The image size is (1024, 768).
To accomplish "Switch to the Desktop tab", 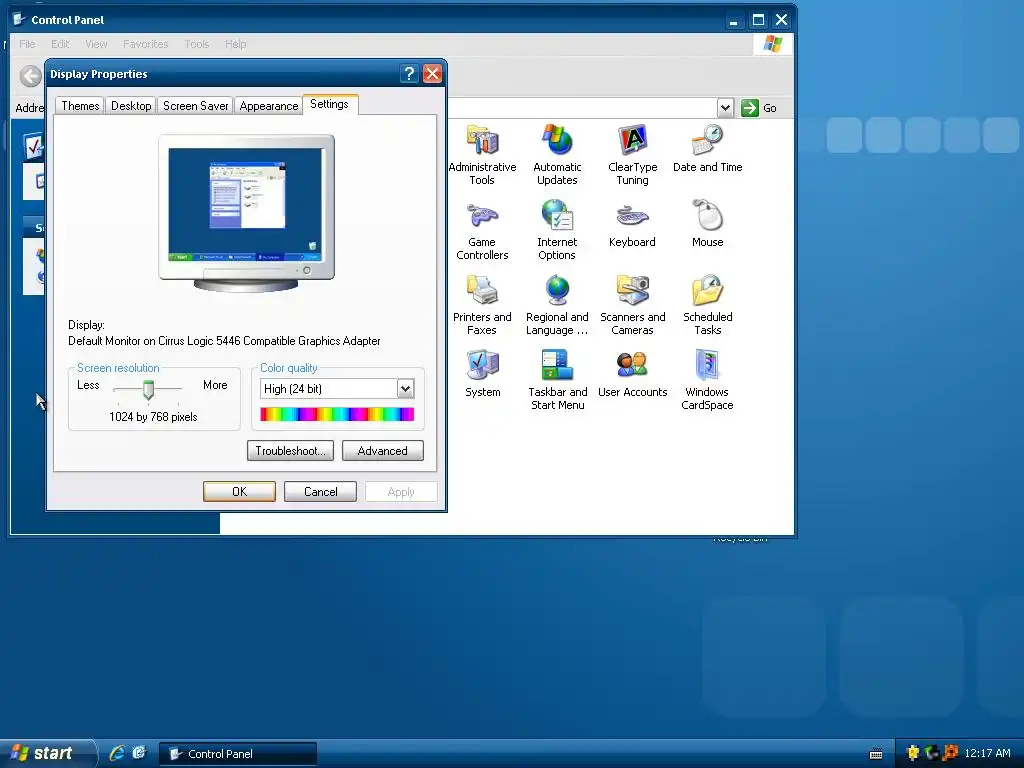I will click(x=131, y=106).
